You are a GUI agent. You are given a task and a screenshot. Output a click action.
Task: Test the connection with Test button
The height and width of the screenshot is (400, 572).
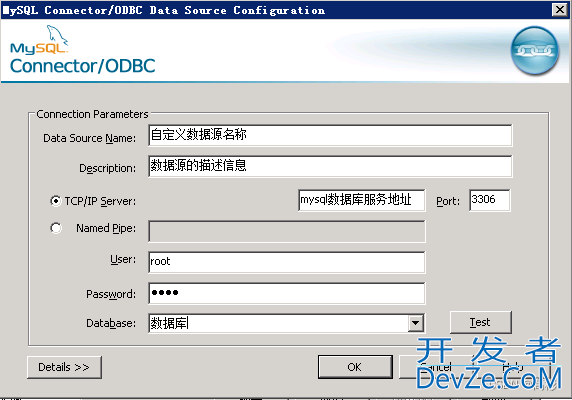coord(480,322)
